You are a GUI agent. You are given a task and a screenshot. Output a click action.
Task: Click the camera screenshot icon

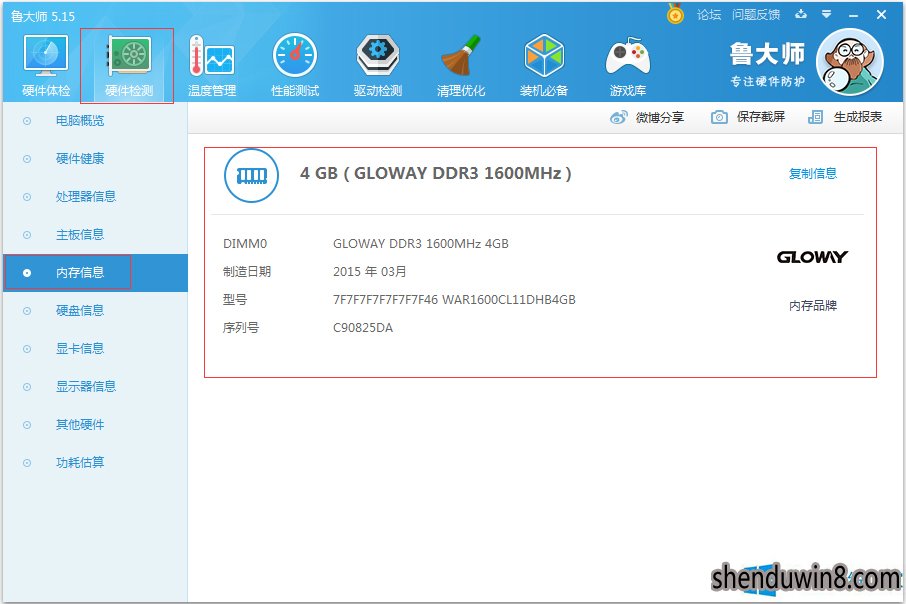click(719, 117)
